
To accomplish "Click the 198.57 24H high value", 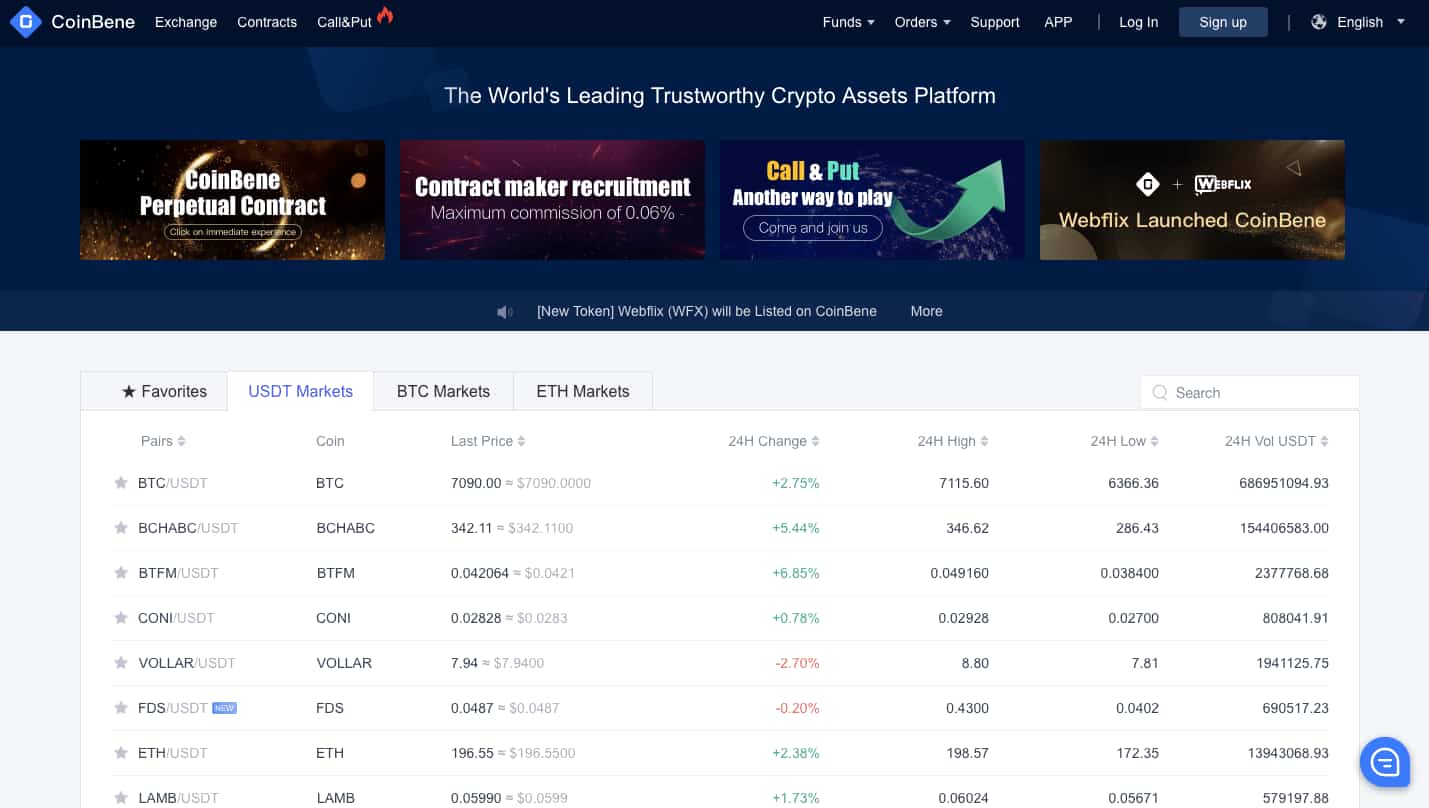I will pyautogui.click(x=967, y=753).
